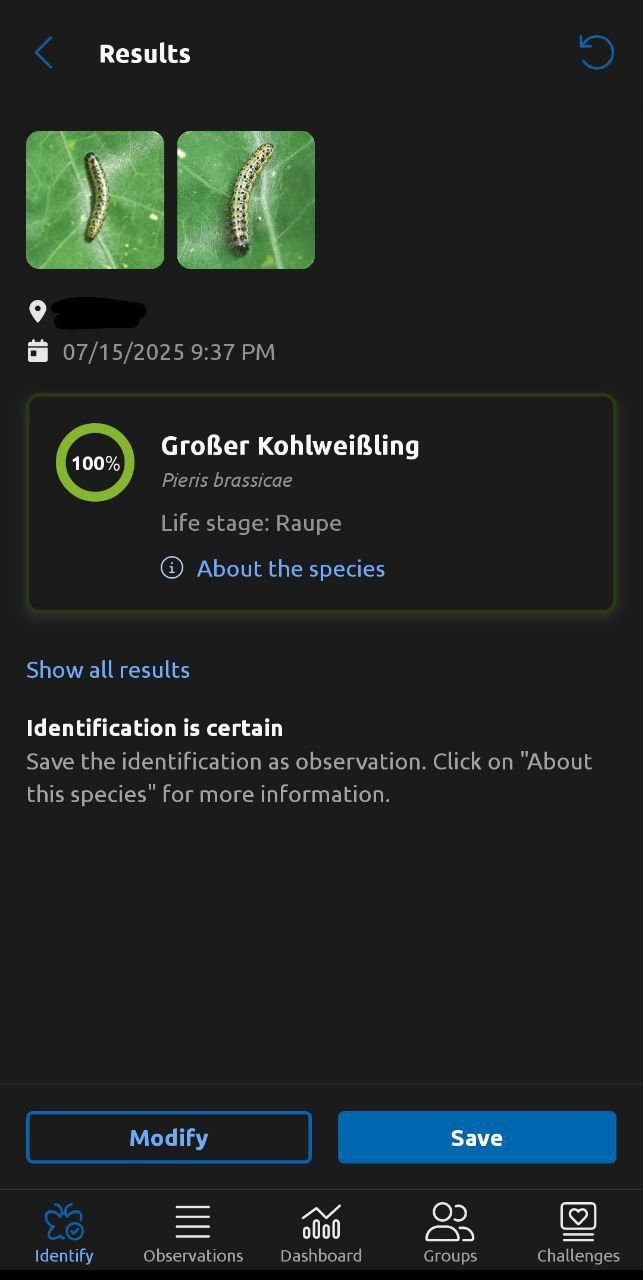Tap the back arrow icon
This screenshot has height=1280, width=643.
click(x=43, y=53)
